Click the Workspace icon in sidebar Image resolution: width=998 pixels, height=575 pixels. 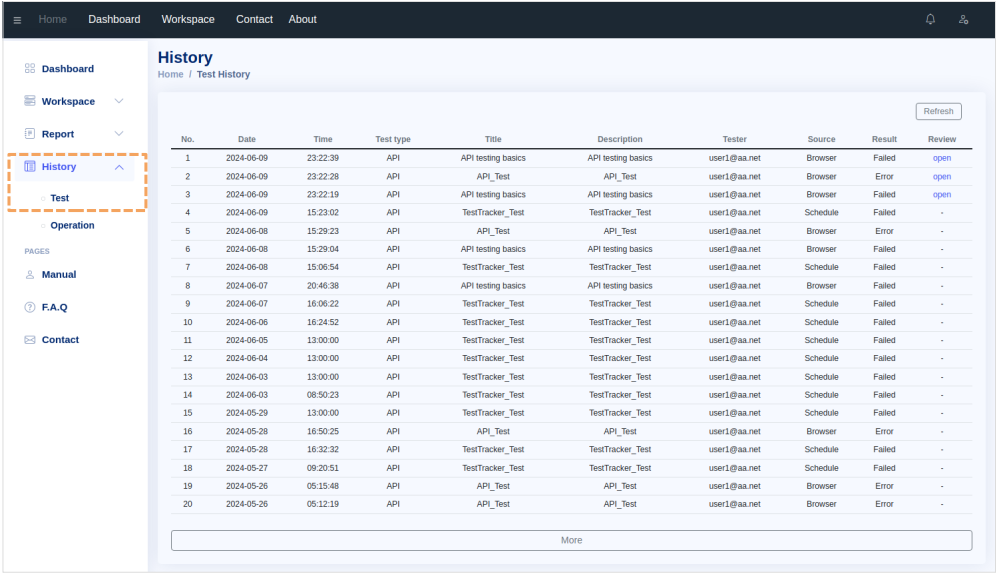(30, 101)
